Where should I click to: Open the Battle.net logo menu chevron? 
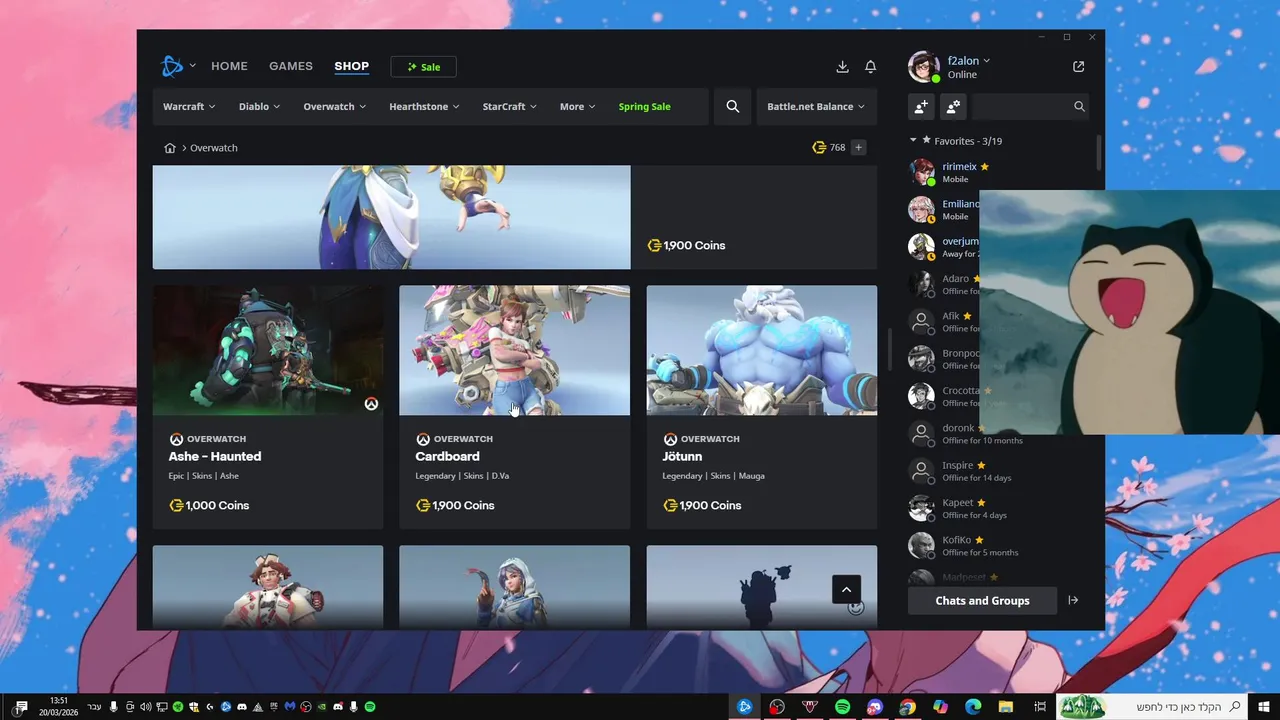tap(193, 66)
